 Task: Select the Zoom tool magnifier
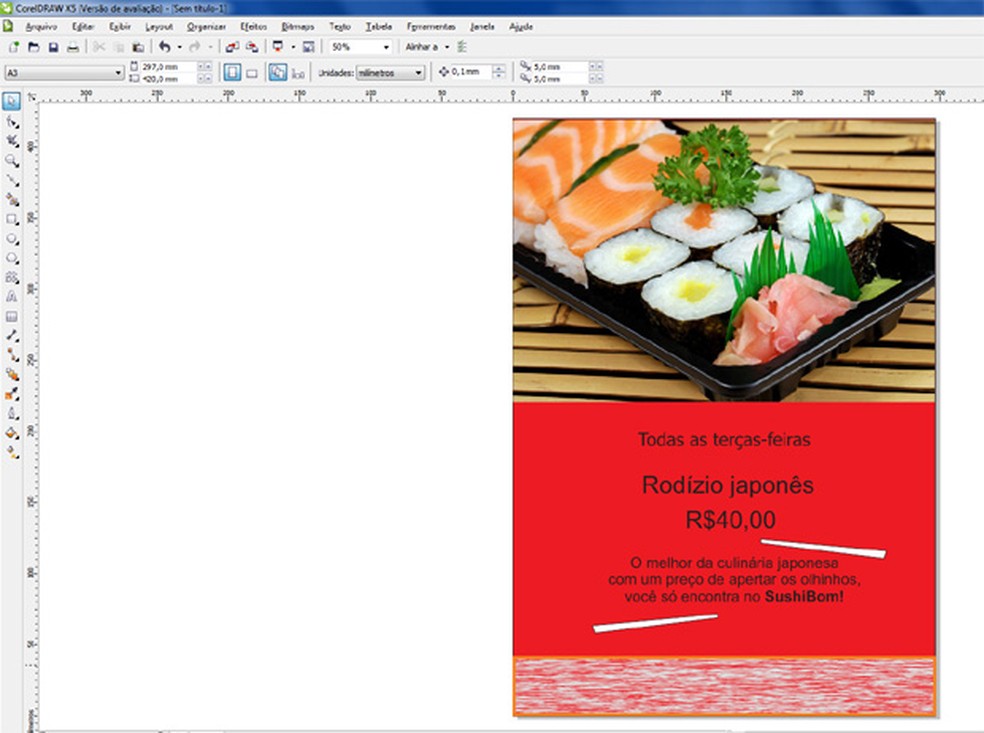[11, 161]
